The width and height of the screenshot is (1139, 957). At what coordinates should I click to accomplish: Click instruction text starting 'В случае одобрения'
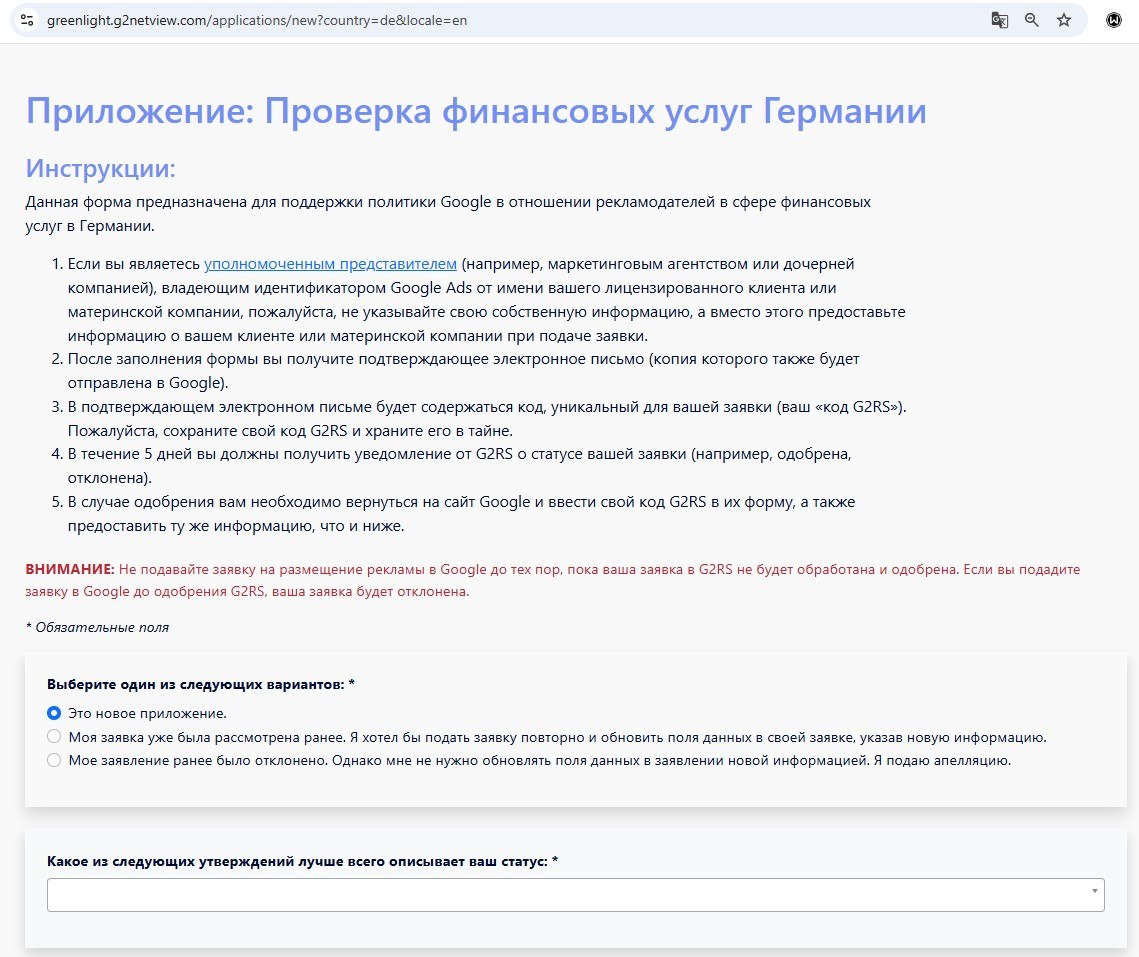[461, 514]
